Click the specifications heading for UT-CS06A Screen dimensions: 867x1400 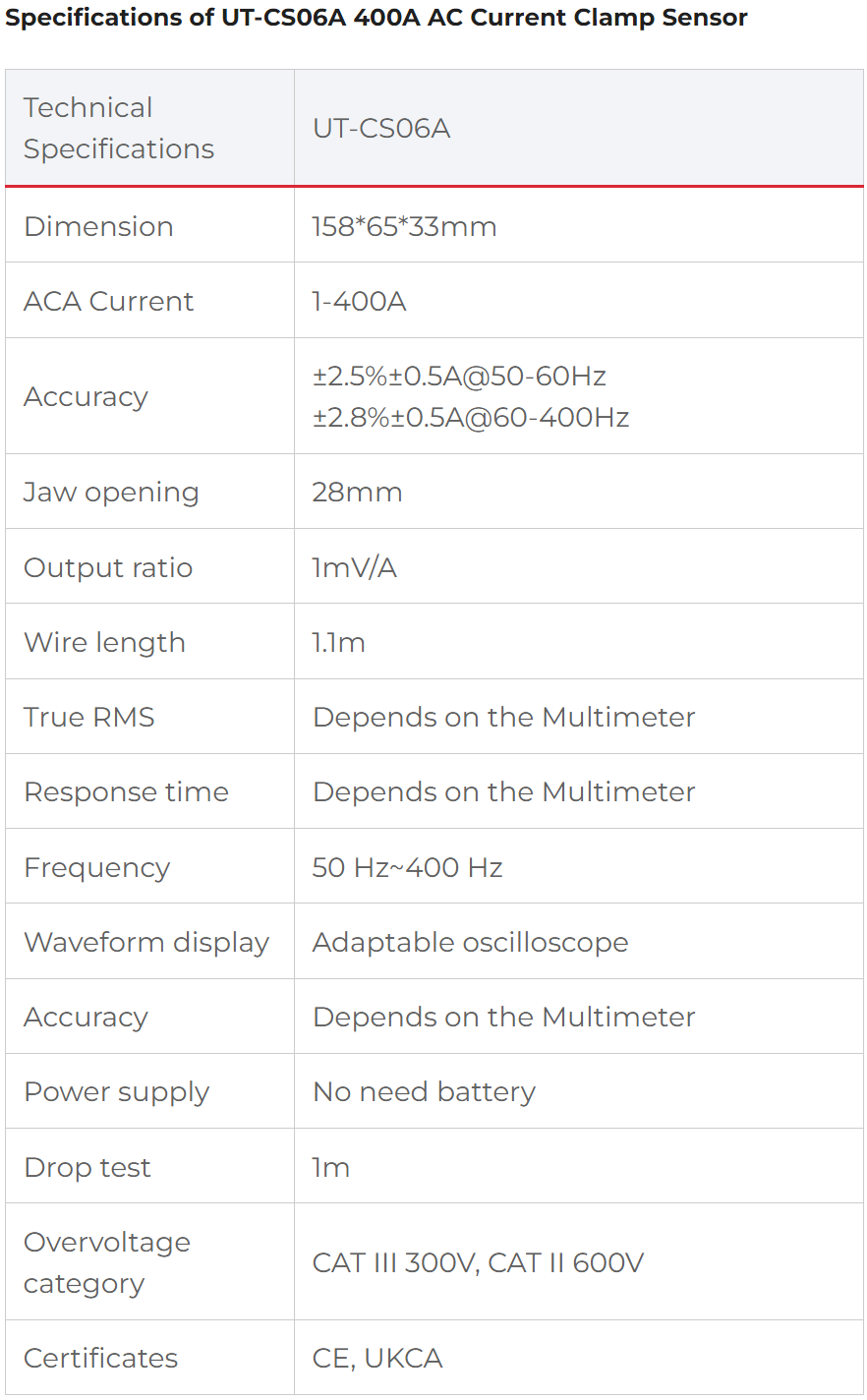pos(376,18)
